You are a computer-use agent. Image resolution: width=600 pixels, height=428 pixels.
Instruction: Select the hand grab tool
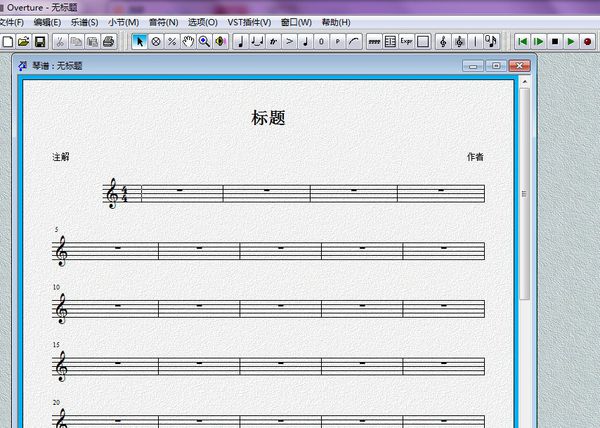click(188, 41)
